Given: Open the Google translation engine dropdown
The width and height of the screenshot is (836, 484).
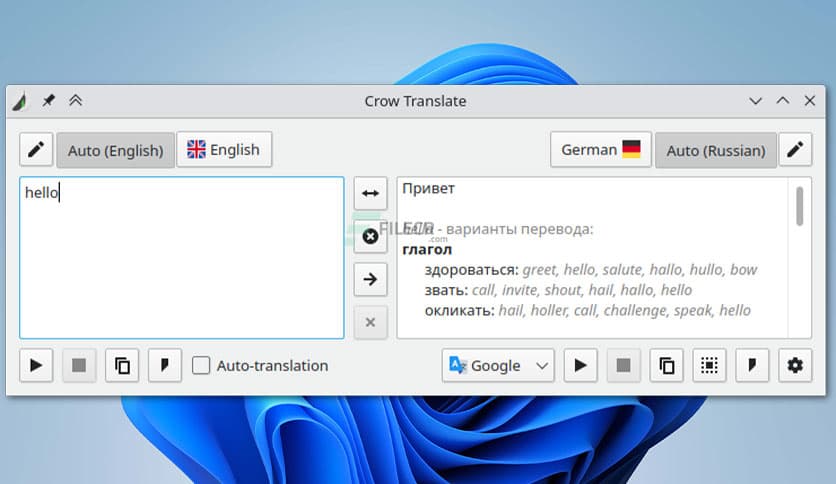Looking at the screenshot, I should [x=498, y=365].
